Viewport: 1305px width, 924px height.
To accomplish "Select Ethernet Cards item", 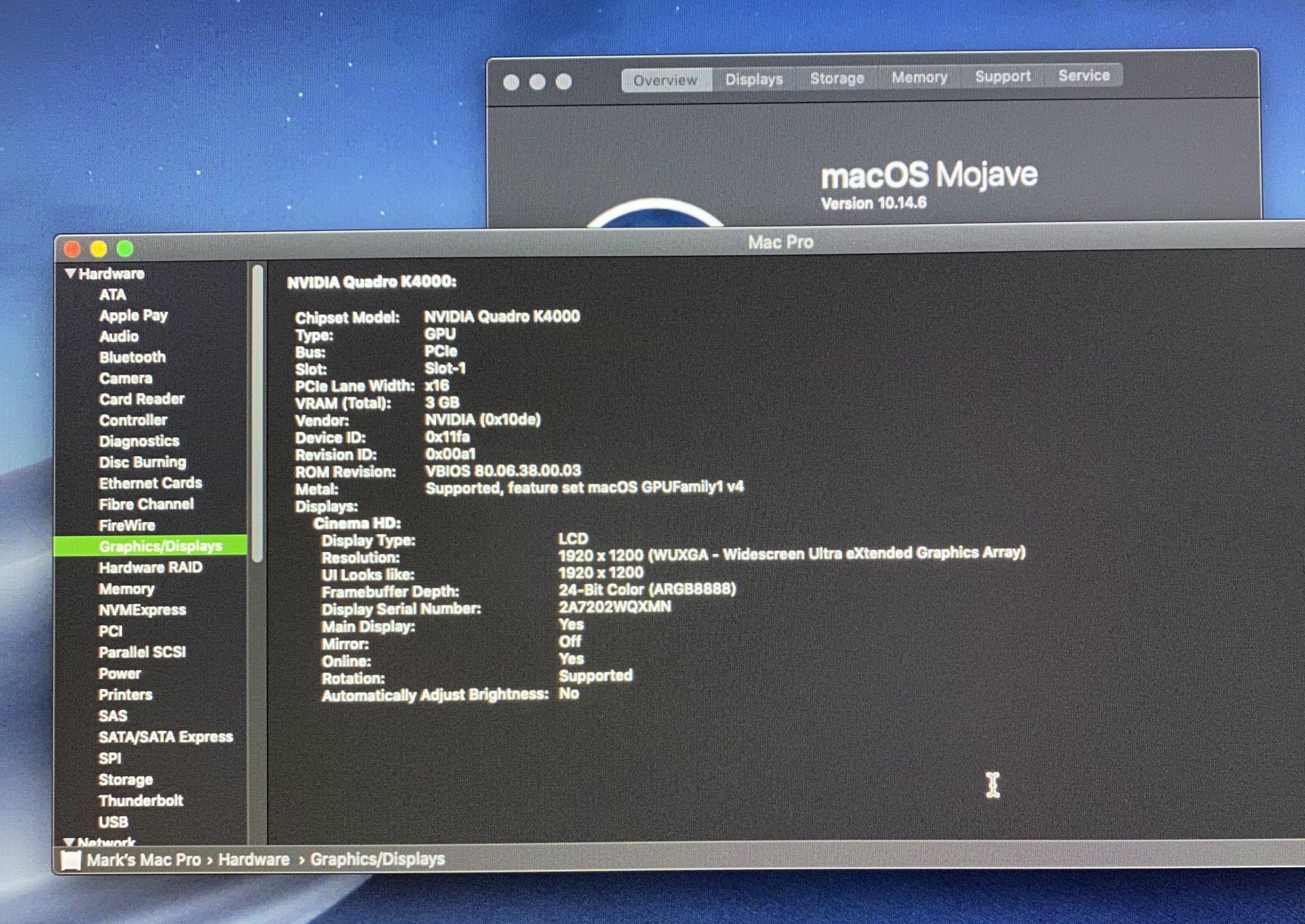I will tap(150, 484).
